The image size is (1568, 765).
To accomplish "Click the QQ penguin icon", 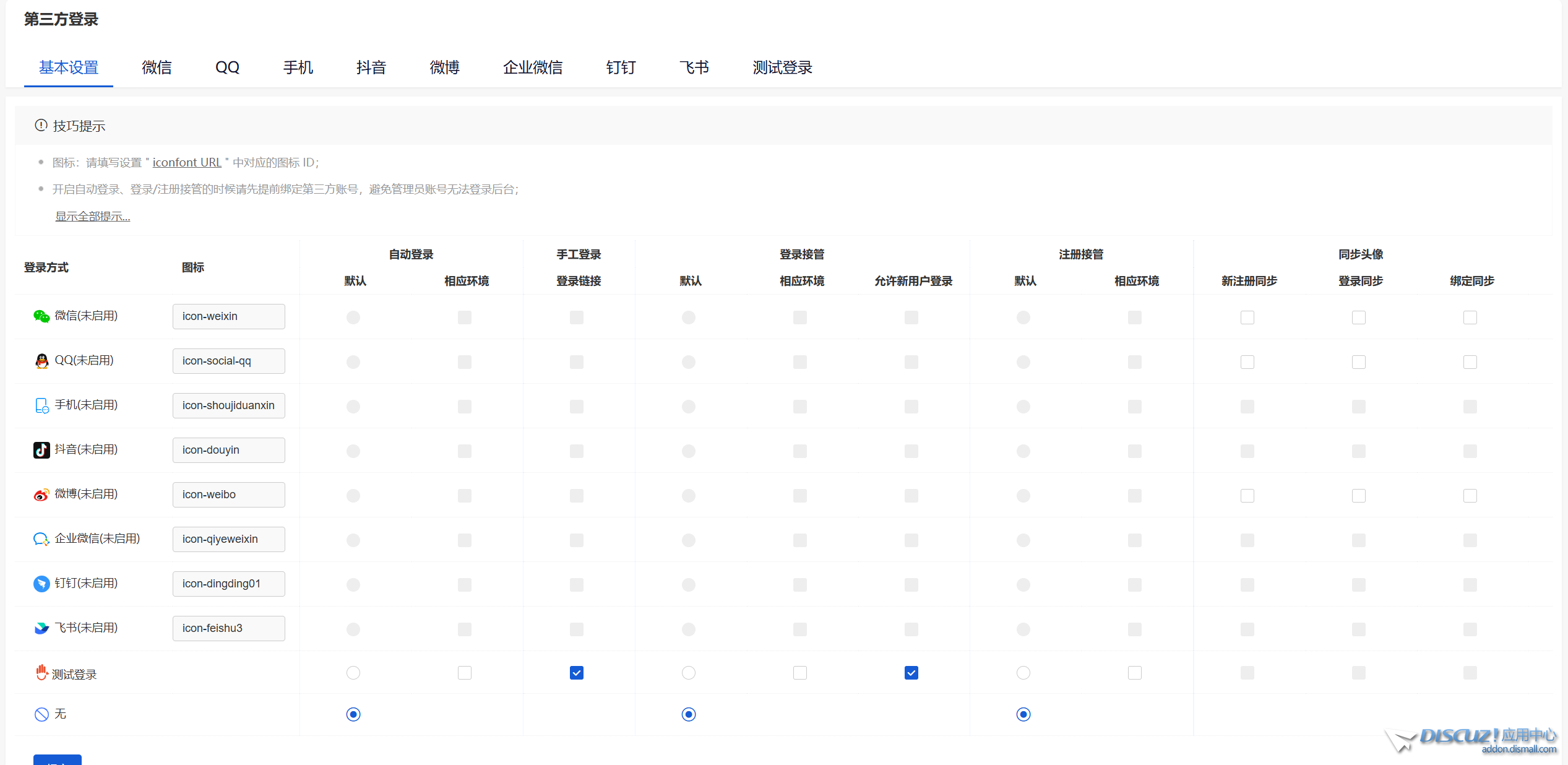I will 41,361.
